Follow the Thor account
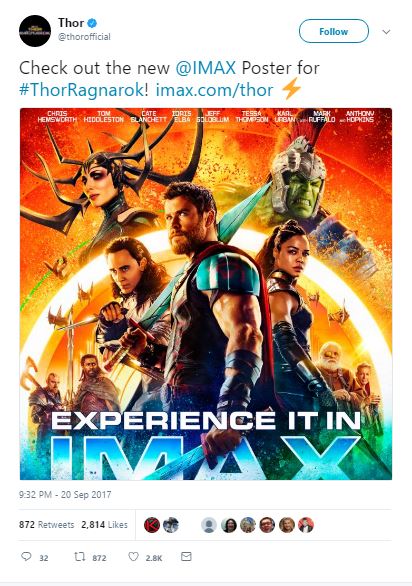Image resolution: width=412 pixels, height=586 pixels. pyautogui.click(x=333, y=31)
